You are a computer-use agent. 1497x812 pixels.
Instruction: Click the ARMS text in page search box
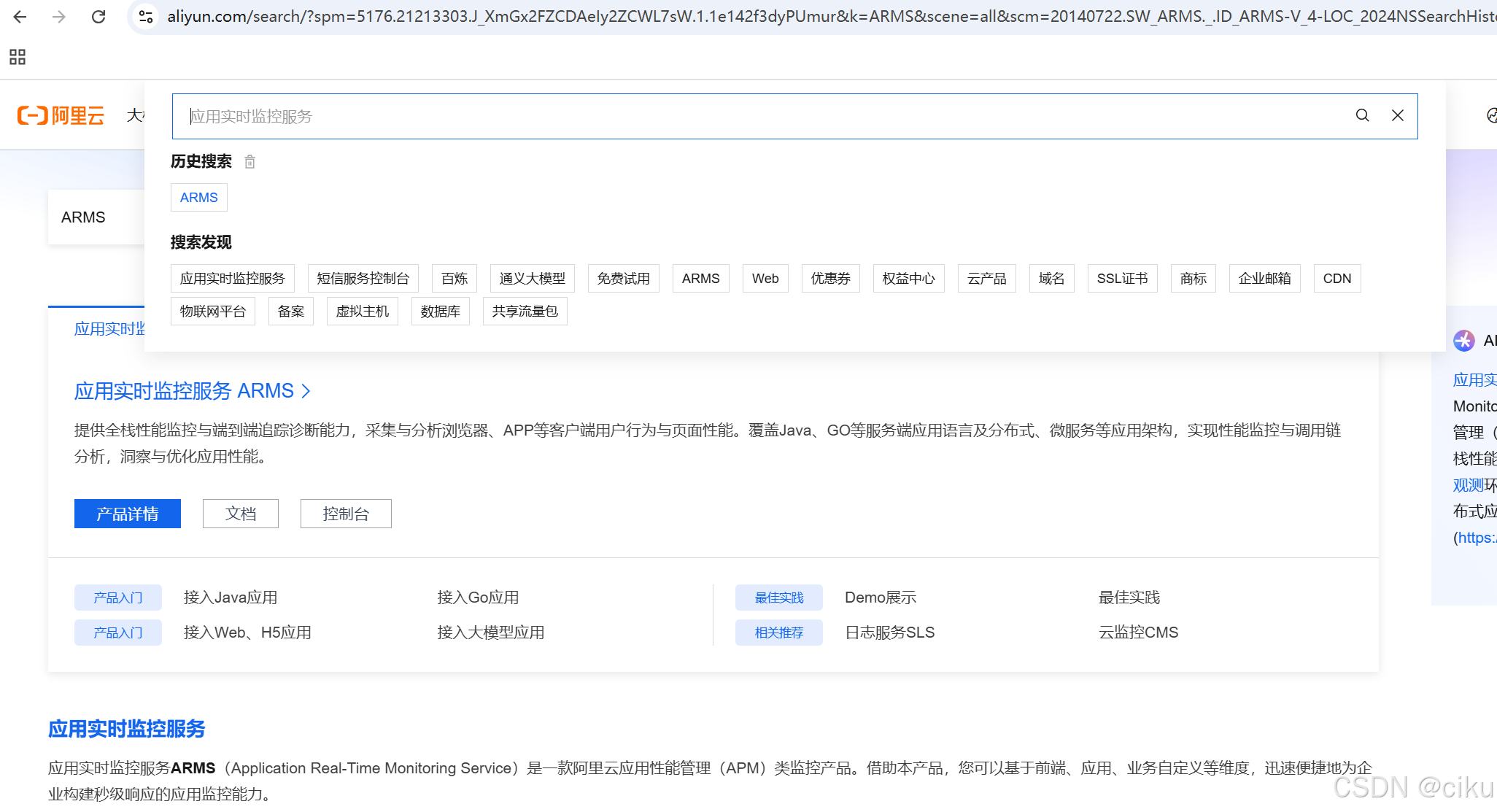point(83,217)
